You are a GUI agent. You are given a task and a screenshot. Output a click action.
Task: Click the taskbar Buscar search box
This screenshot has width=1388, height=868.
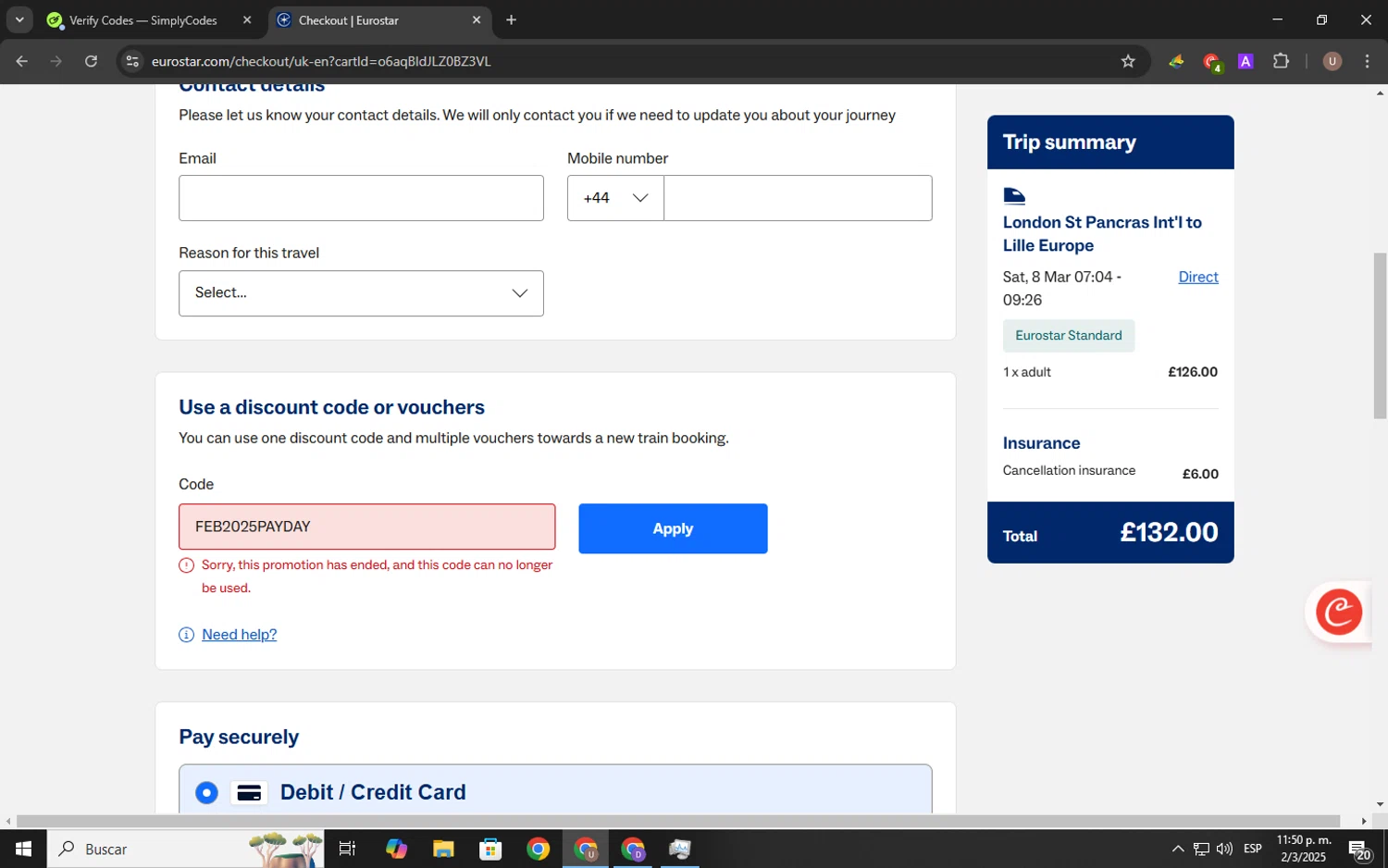click(185, 849)
